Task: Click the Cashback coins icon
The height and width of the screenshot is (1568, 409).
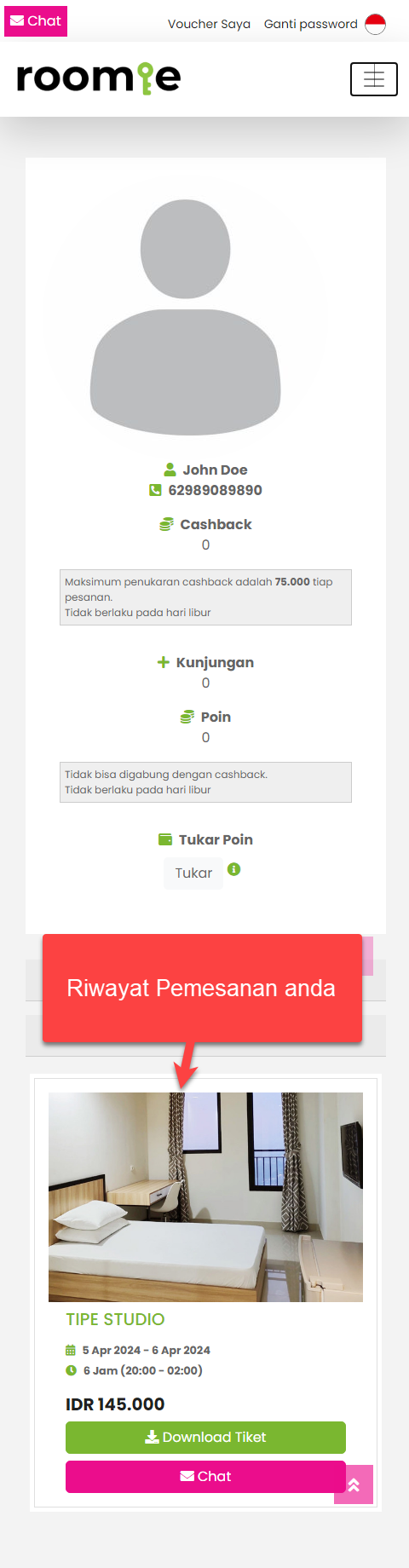Action: 167,524
